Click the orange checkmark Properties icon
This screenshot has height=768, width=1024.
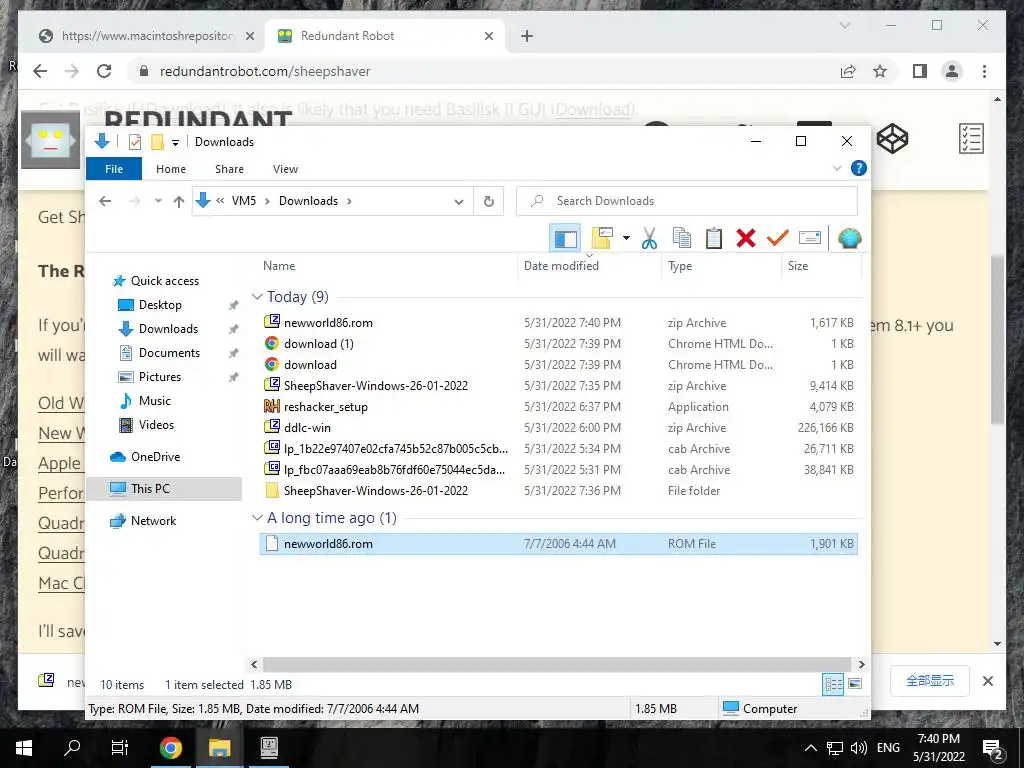point(778,238)
